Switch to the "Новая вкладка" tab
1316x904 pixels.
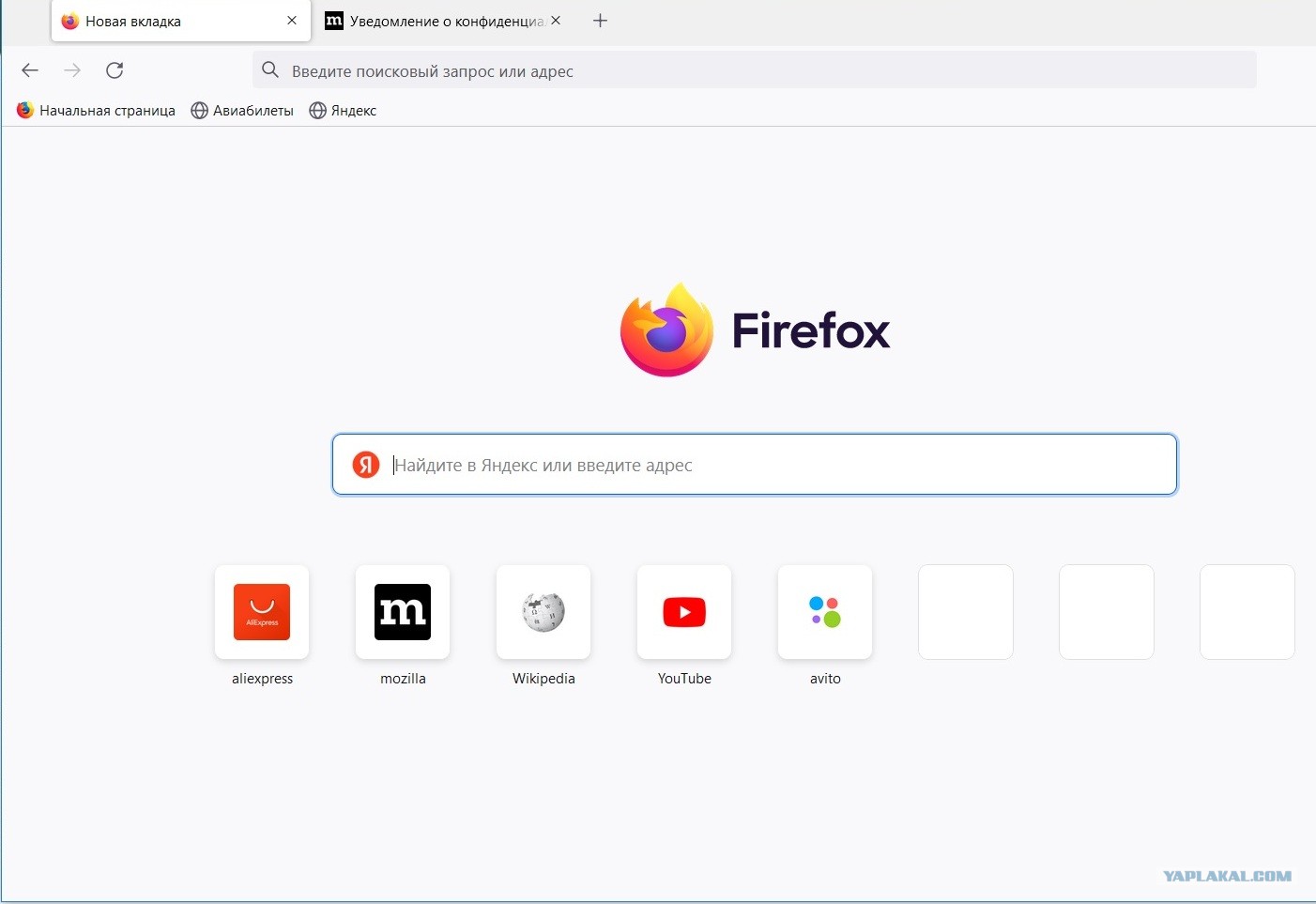180,21
